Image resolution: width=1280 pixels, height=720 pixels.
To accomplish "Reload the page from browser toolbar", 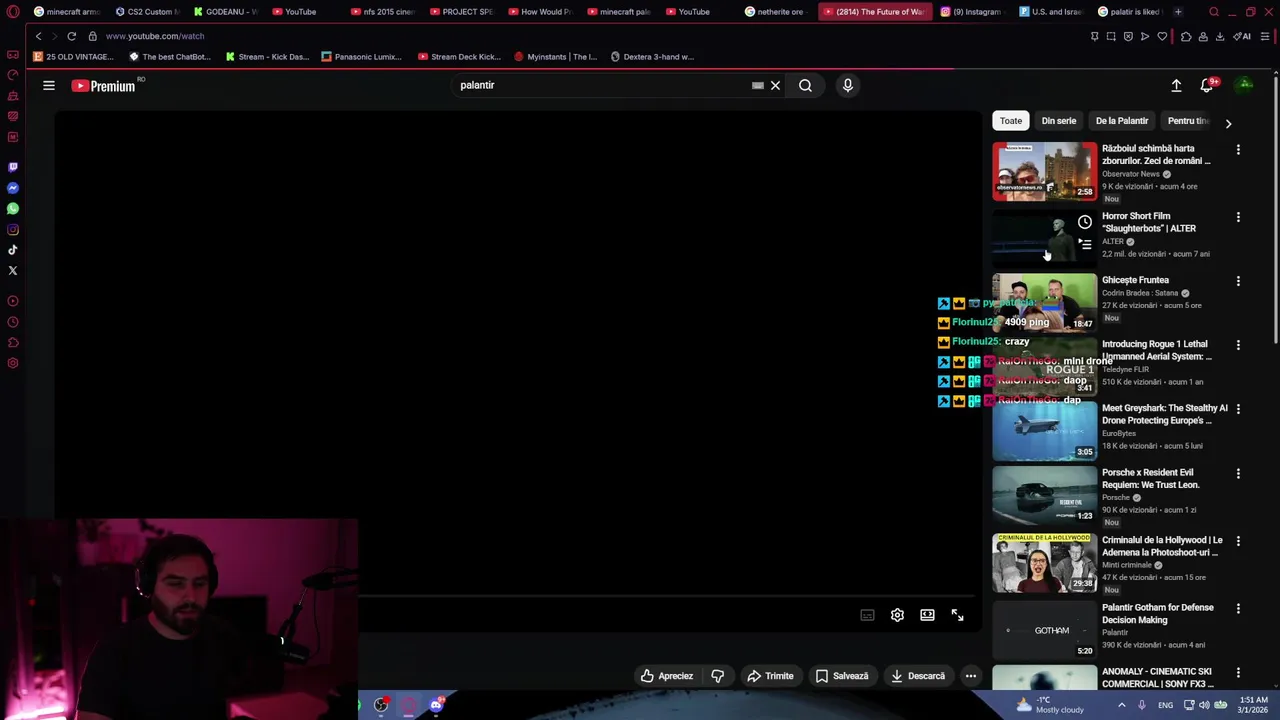I will 72,36.
